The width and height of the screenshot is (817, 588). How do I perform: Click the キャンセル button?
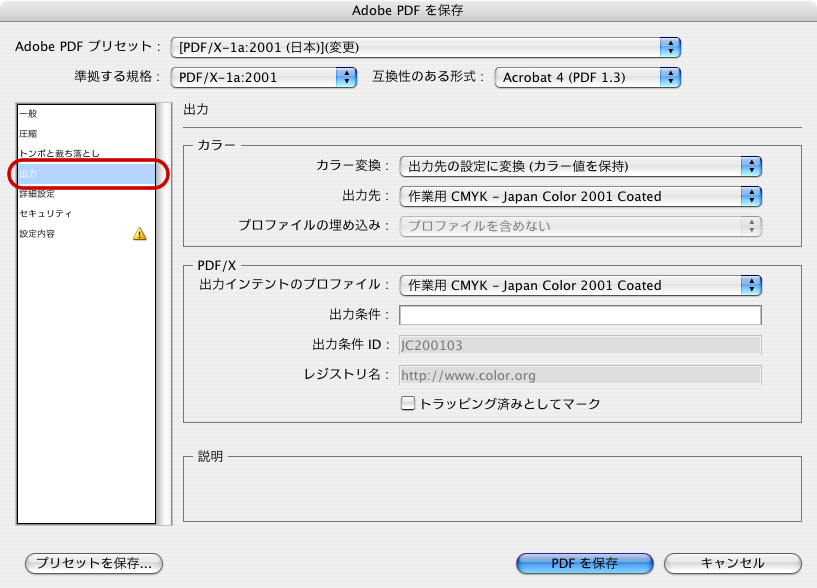[733, 564]
